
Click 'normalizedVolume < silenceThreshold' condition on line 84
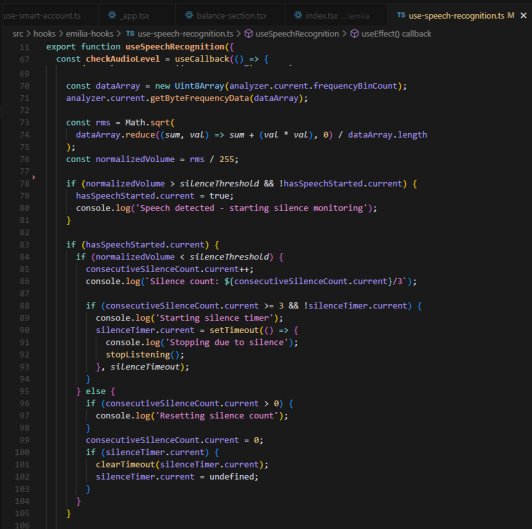point(182,257)
